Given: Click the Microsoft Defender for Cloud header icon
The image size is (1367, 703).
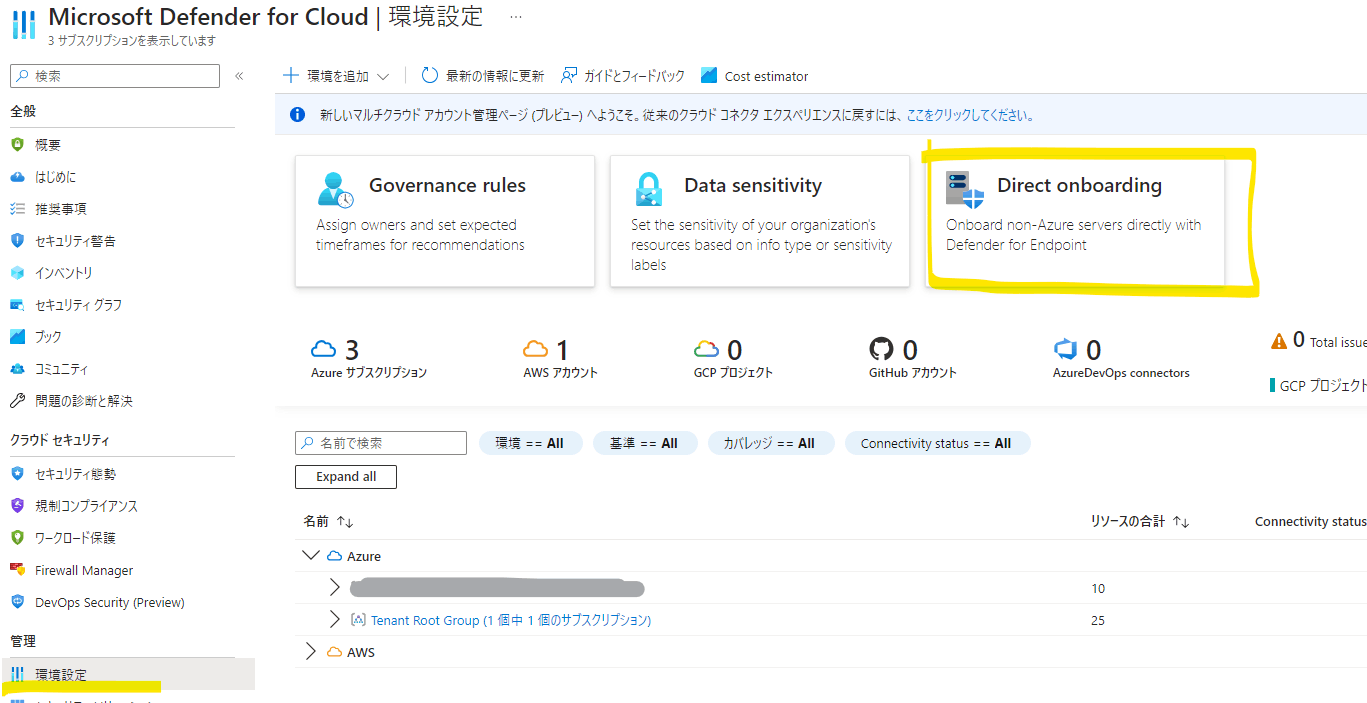Looking at the screenshot, I should [x=23, y=25].
